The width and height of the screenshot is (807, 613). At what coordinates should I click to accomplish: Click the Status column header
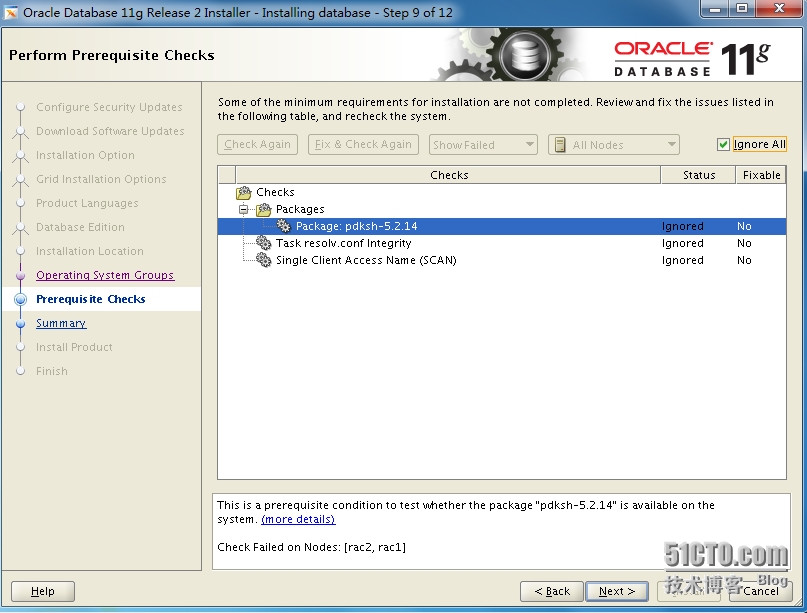coord(698,175)
